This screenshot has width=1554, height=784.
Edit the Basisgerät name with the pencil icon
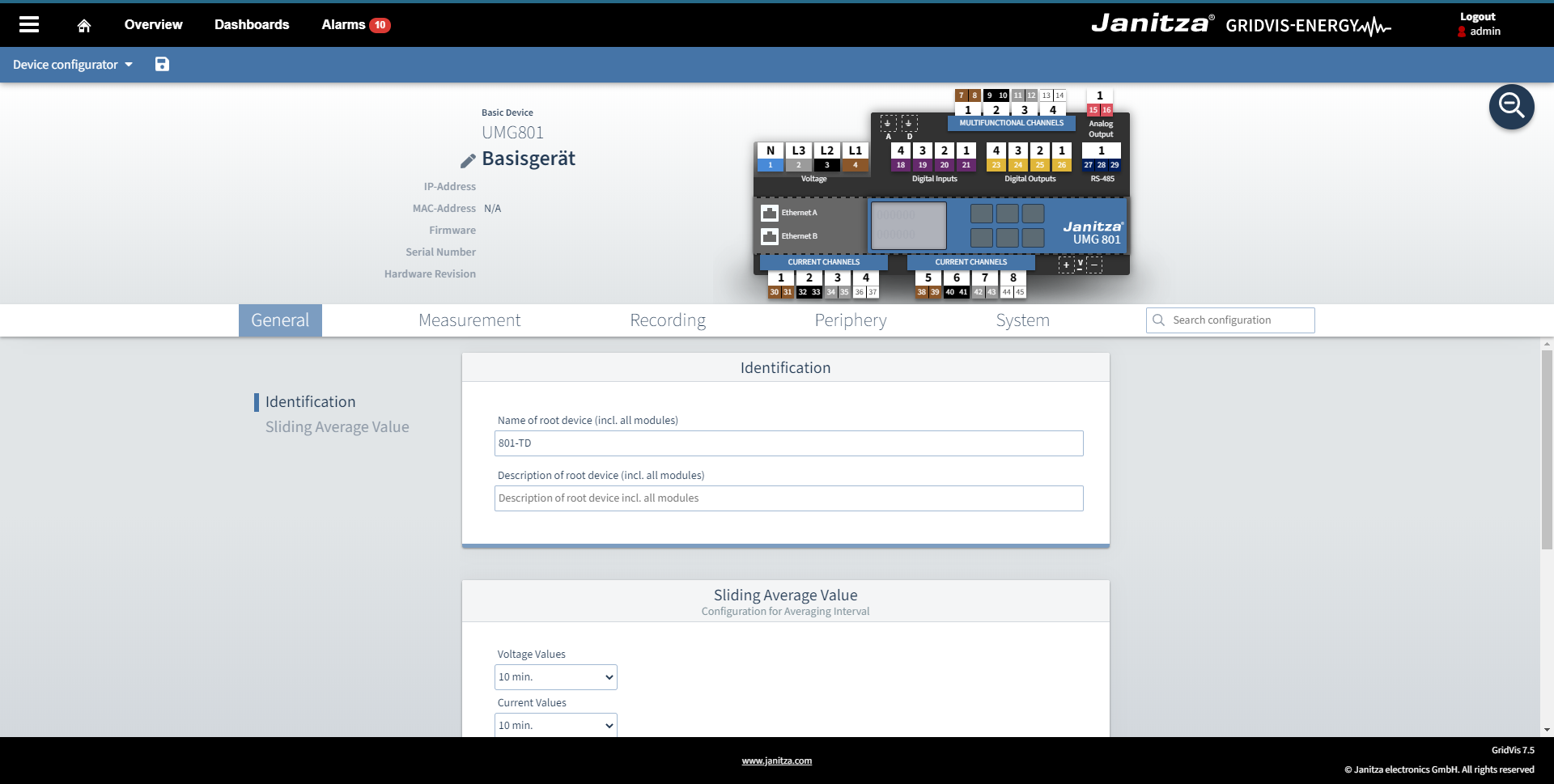pyautogui.click(x=468, y=160)
